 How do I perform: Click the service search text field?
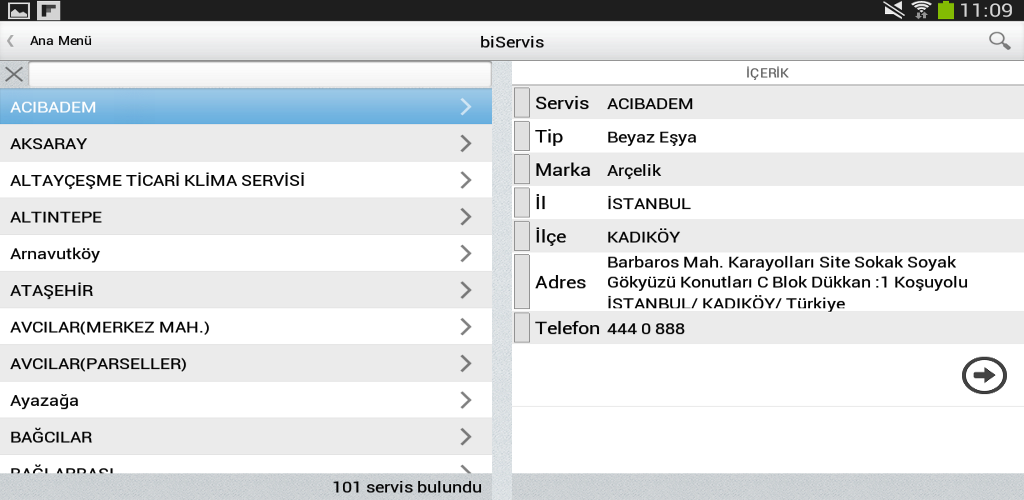pyautogui.click(x=260, y=74)
